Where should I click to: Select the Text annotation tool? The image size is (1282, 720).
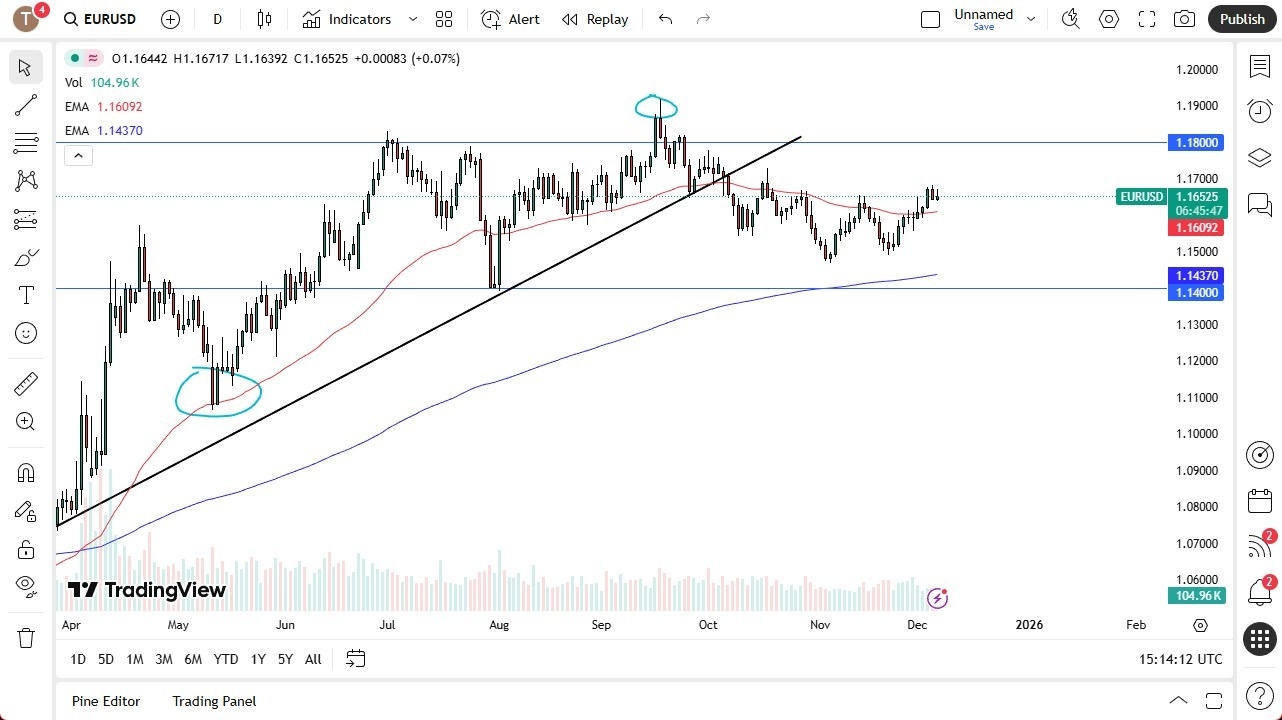[25, 295]
